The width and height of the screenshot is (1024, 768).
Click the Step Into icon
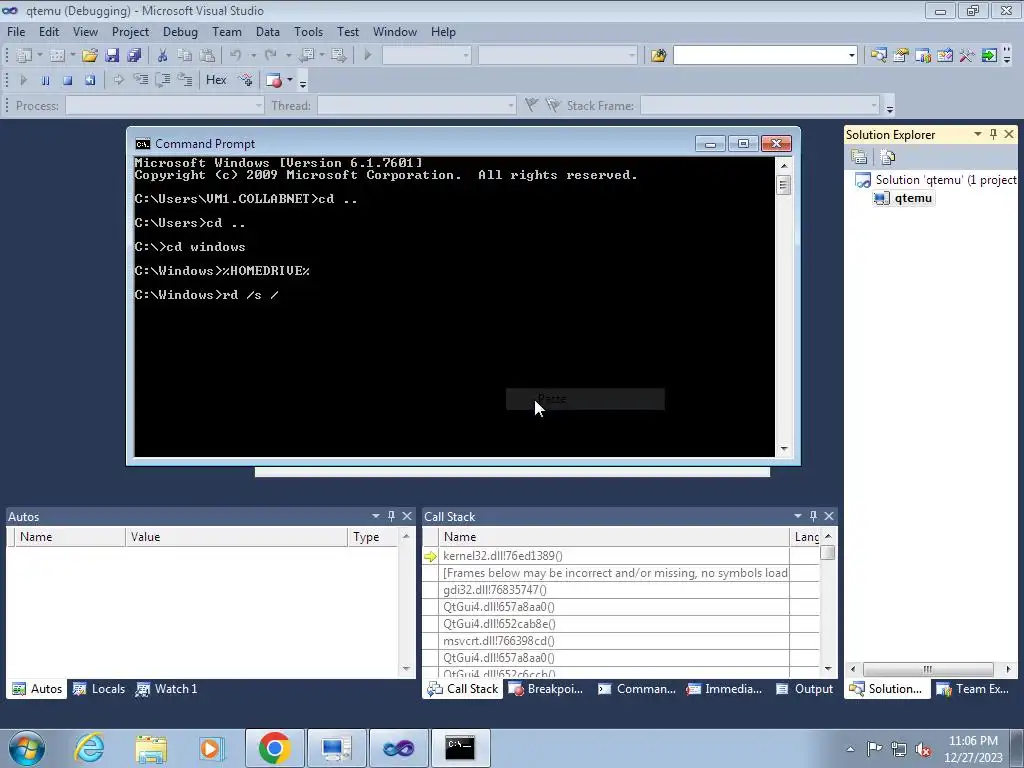140,80
